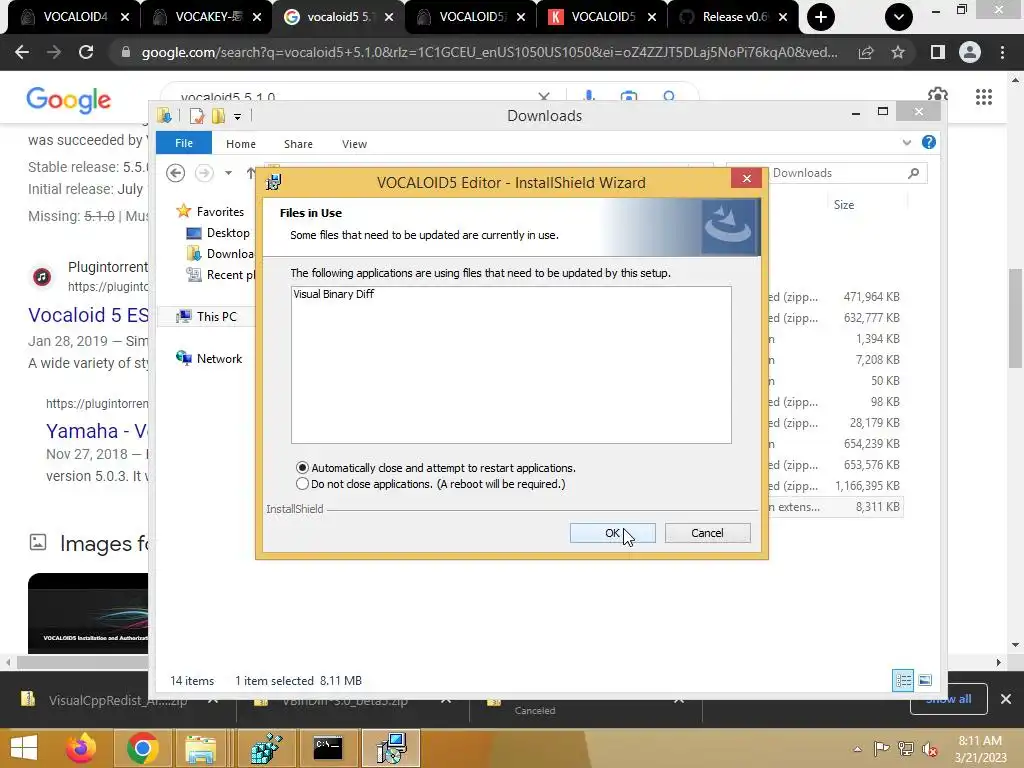The width and height of the screenshot is (1024, 768).
Task: Select the selected 8,311 KB file row
Action: (834, 507)
